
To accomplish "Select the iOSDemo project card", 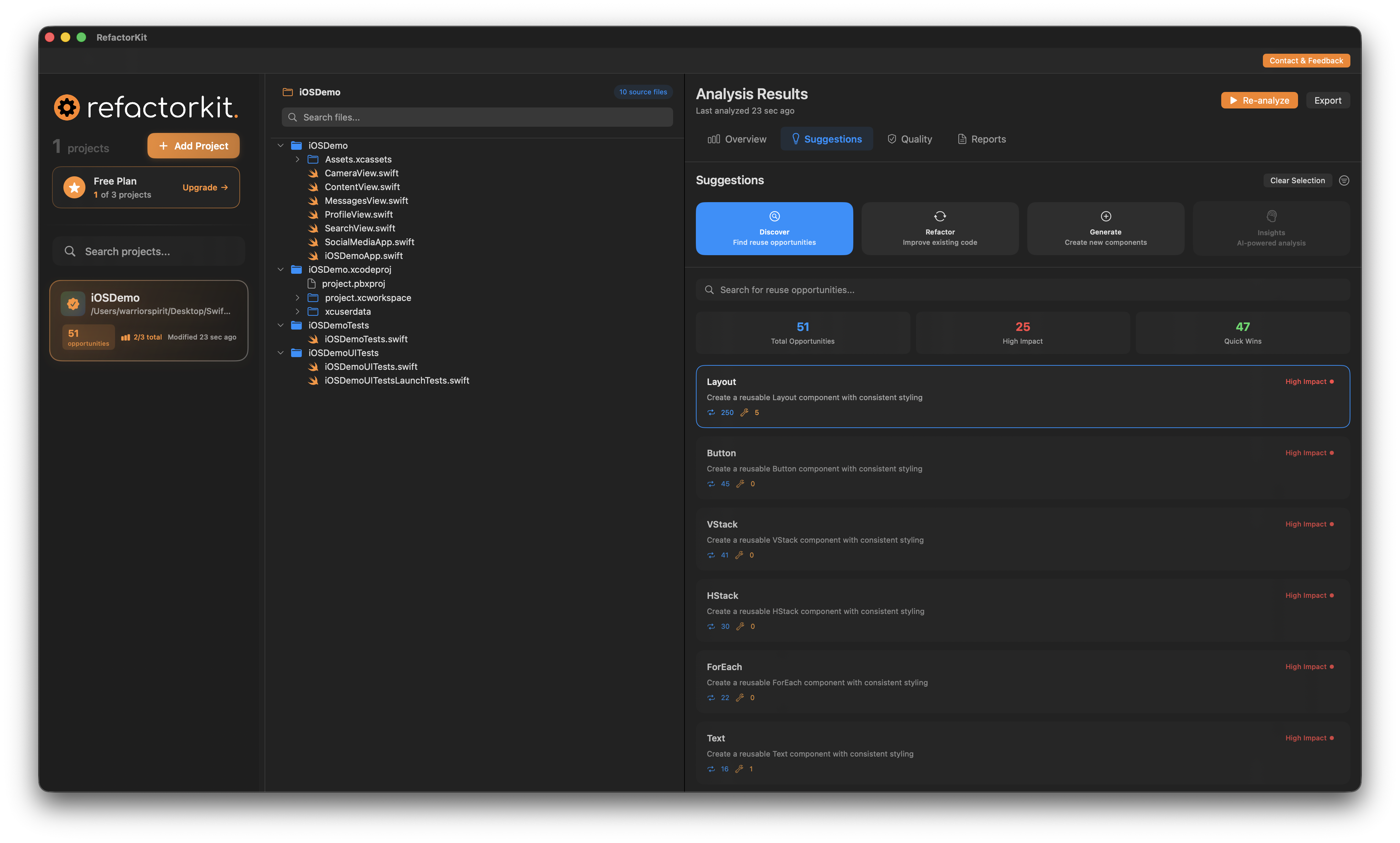I will coord(149,320).
